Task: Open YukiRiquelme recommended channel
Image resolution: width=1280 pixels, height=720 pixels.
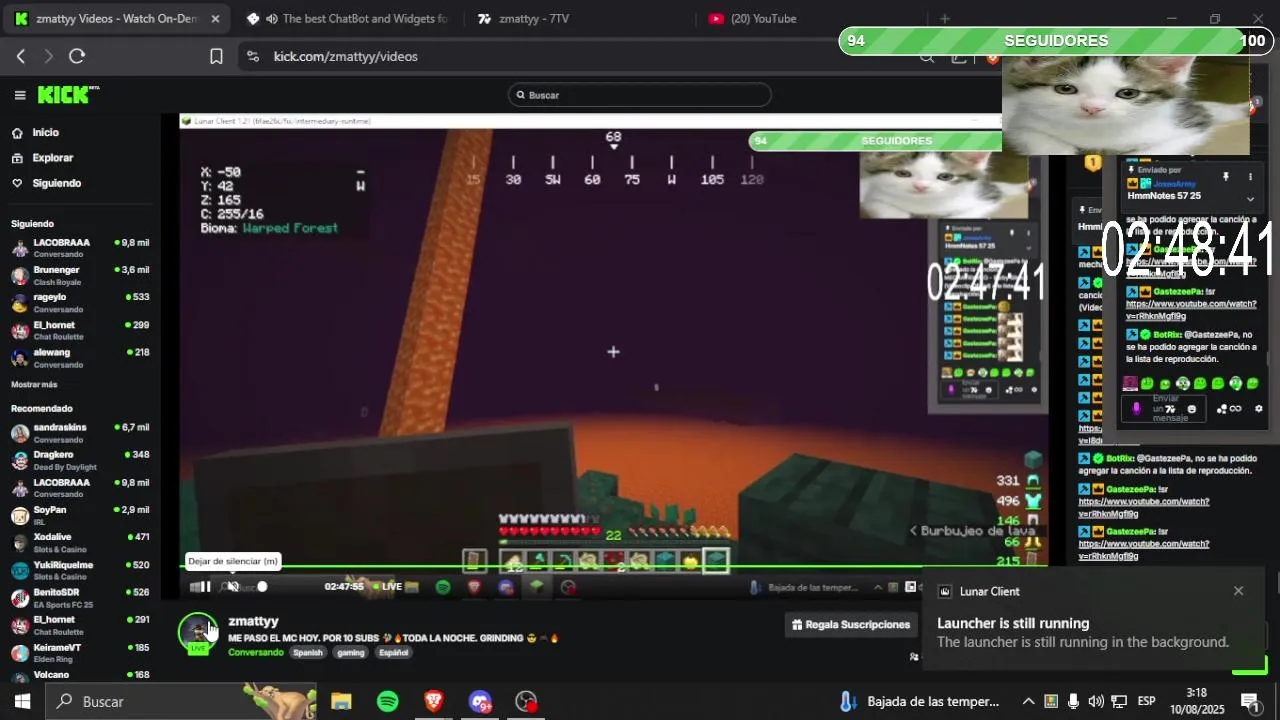Action: (80, 570)
